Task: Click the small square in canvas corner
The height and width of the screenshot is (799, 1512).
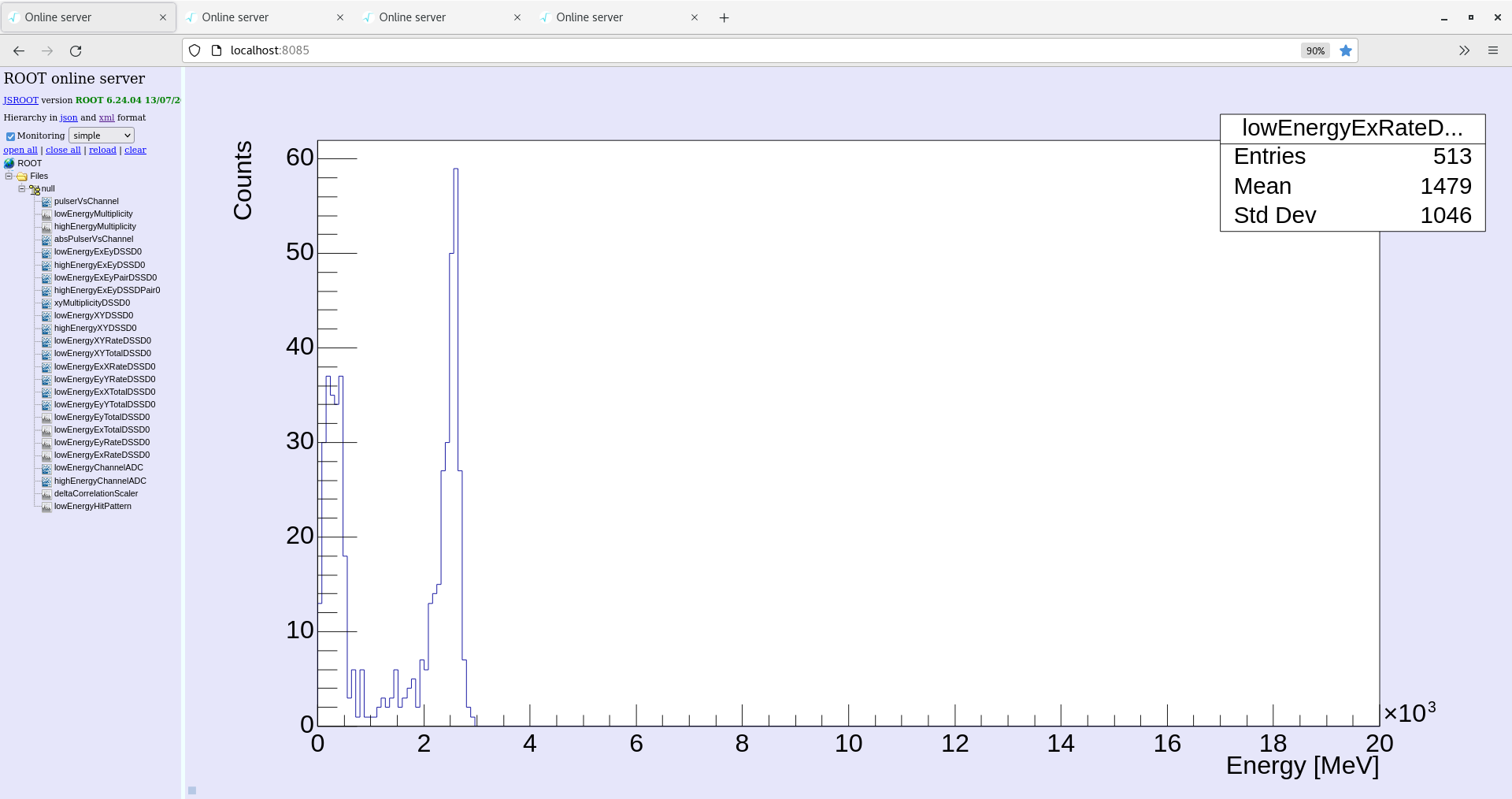Action: [192, 790]
